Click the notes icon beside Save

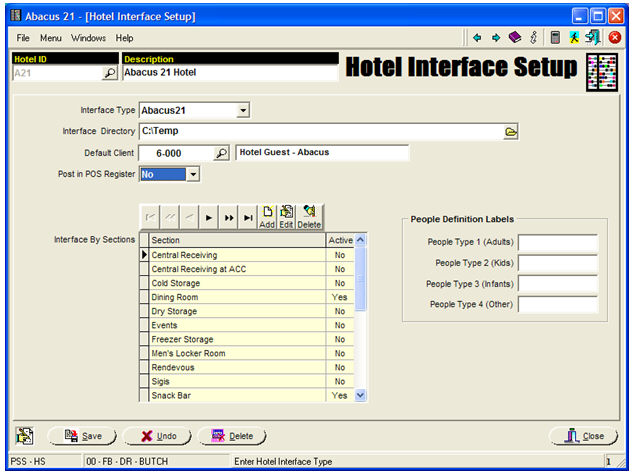(x=25, y=436)
